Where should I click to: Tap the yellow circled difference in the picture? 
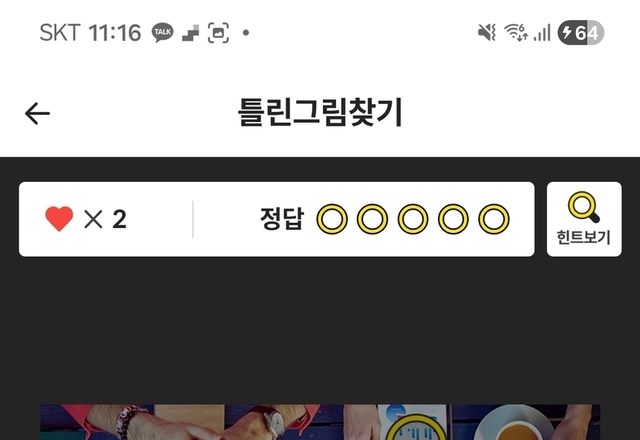(x=415, y=427)
